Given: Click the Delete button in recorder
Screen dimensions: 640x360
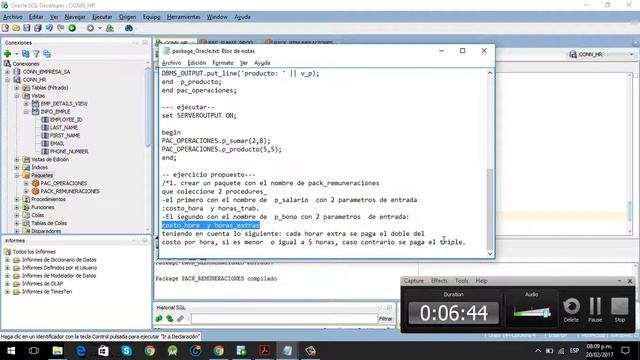Looking at the screenshot, I should click(571, 310).
